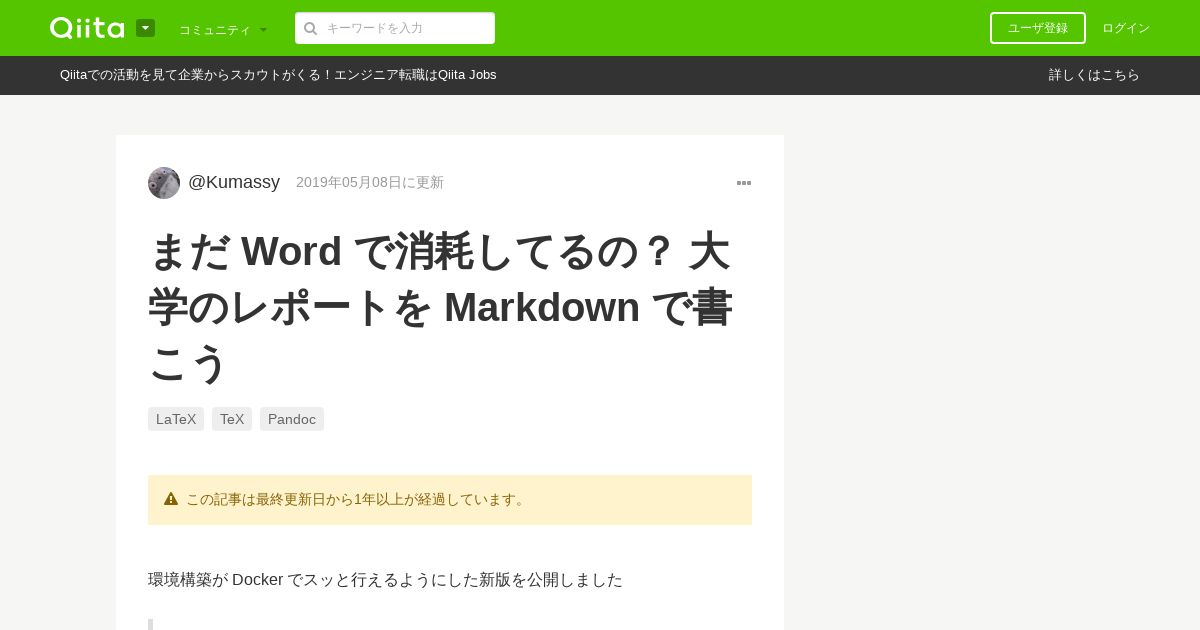Click the article title heading
Image resolution: width=1200 pixels, height=630 pixels.
[440, 306]
